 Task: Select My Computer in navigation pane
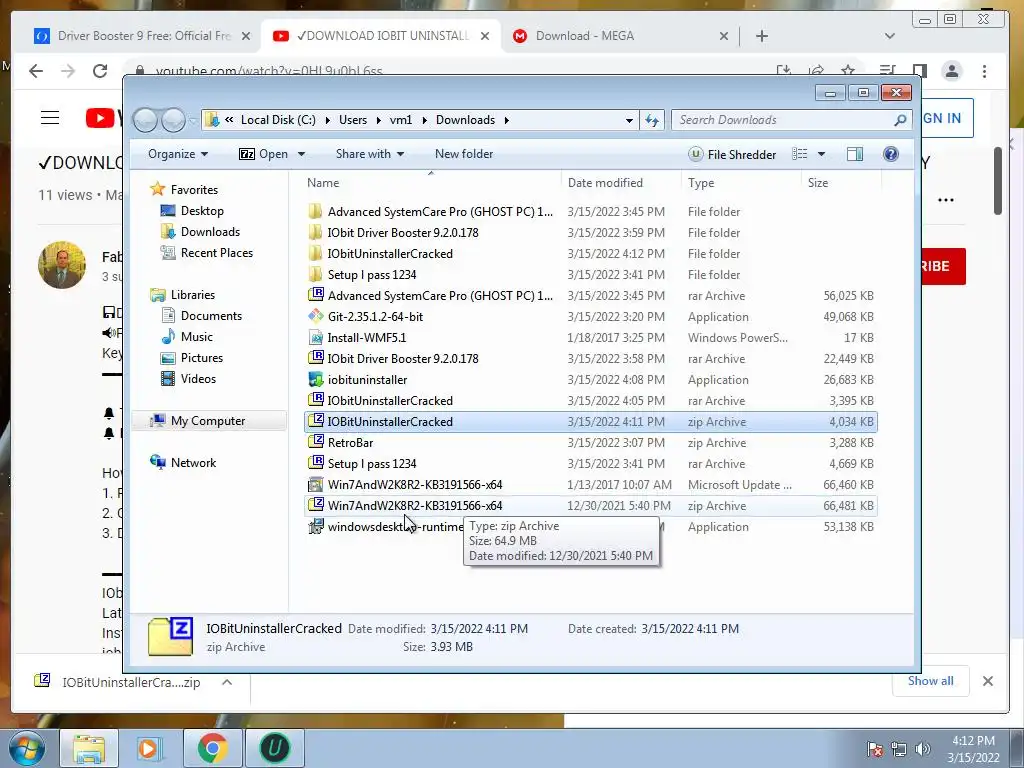click(208, 421)
